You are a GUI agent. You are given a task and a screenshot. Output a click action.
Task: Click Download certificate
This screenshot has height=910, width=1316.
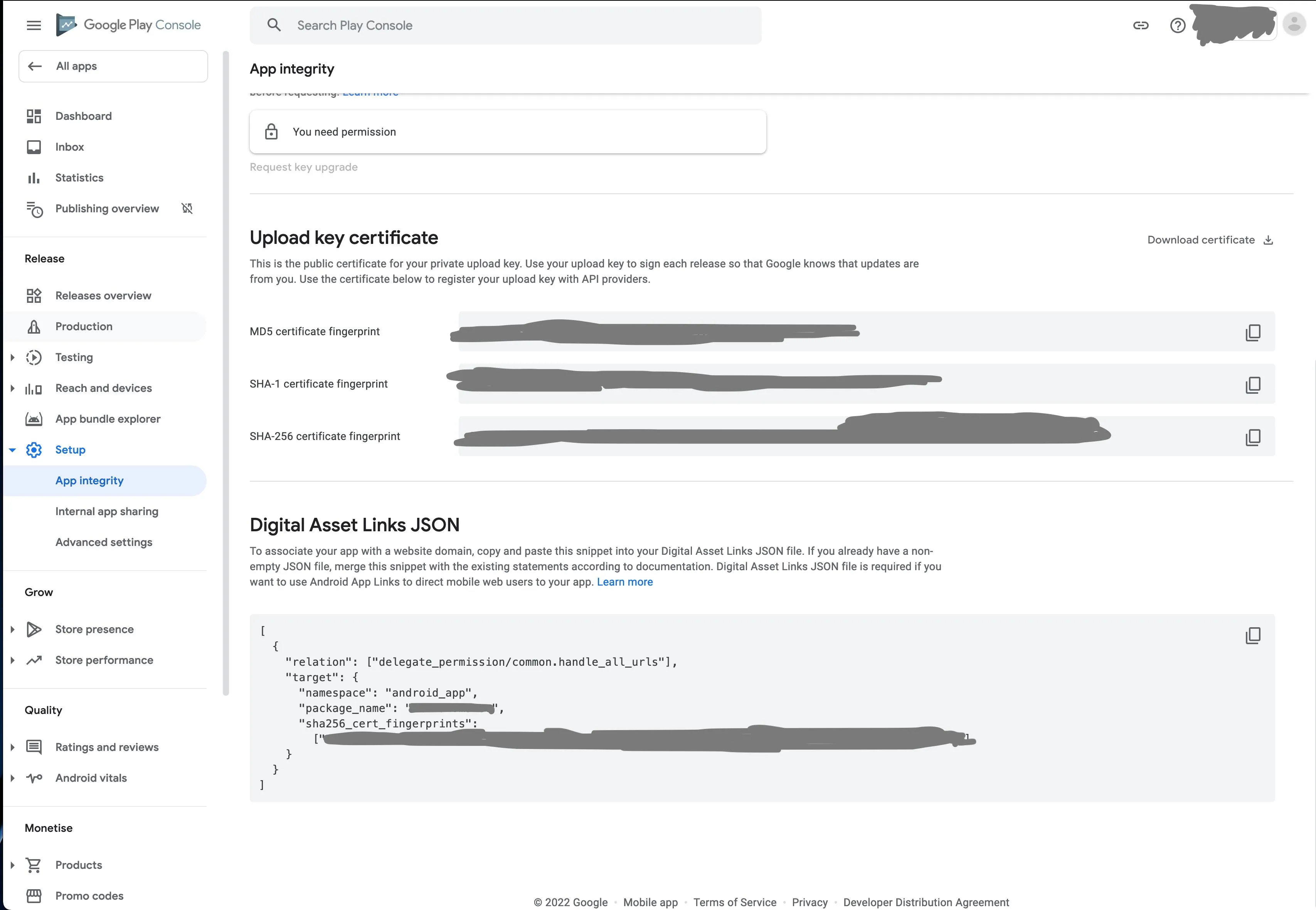point(1209,240)
